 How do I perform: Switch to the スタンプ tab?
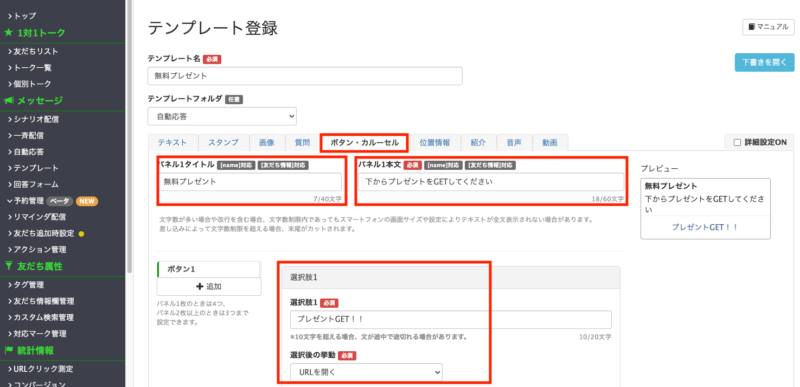tap(223, 143)
